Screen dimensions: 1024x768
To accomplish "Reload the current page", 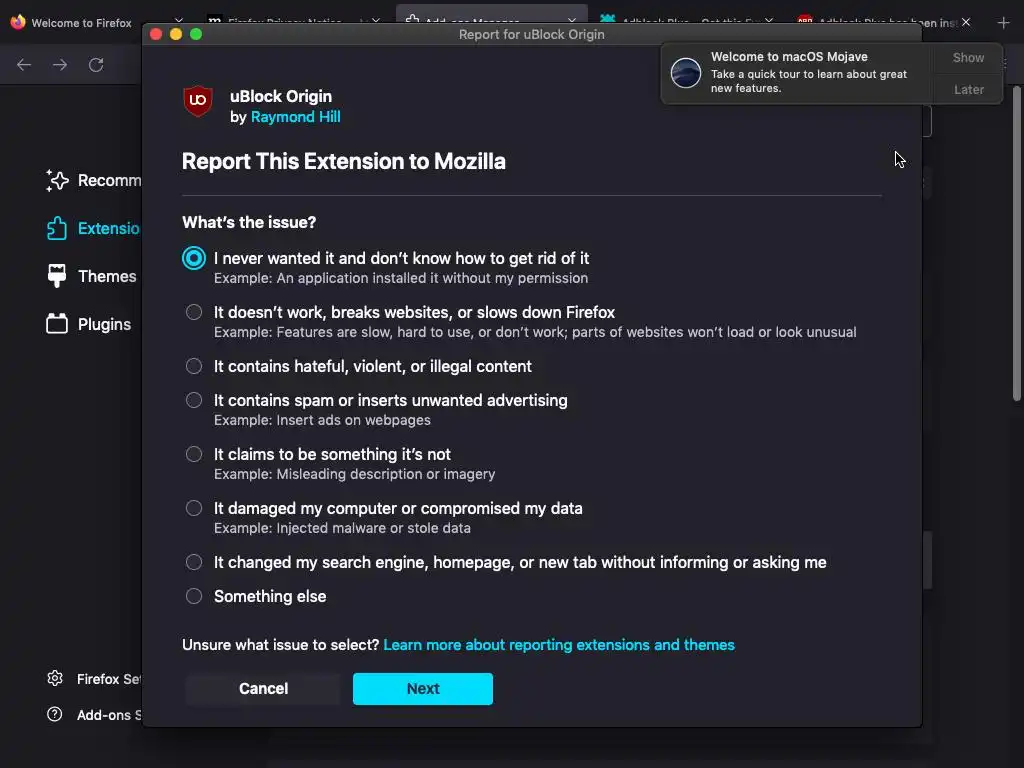I will point(96,65).
